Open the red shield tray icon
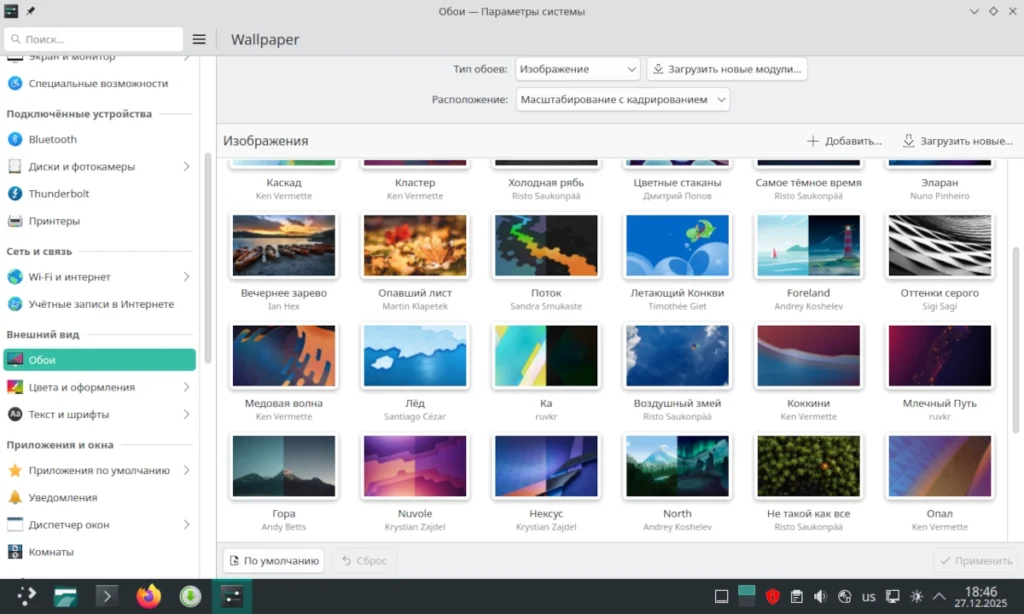 773,596
